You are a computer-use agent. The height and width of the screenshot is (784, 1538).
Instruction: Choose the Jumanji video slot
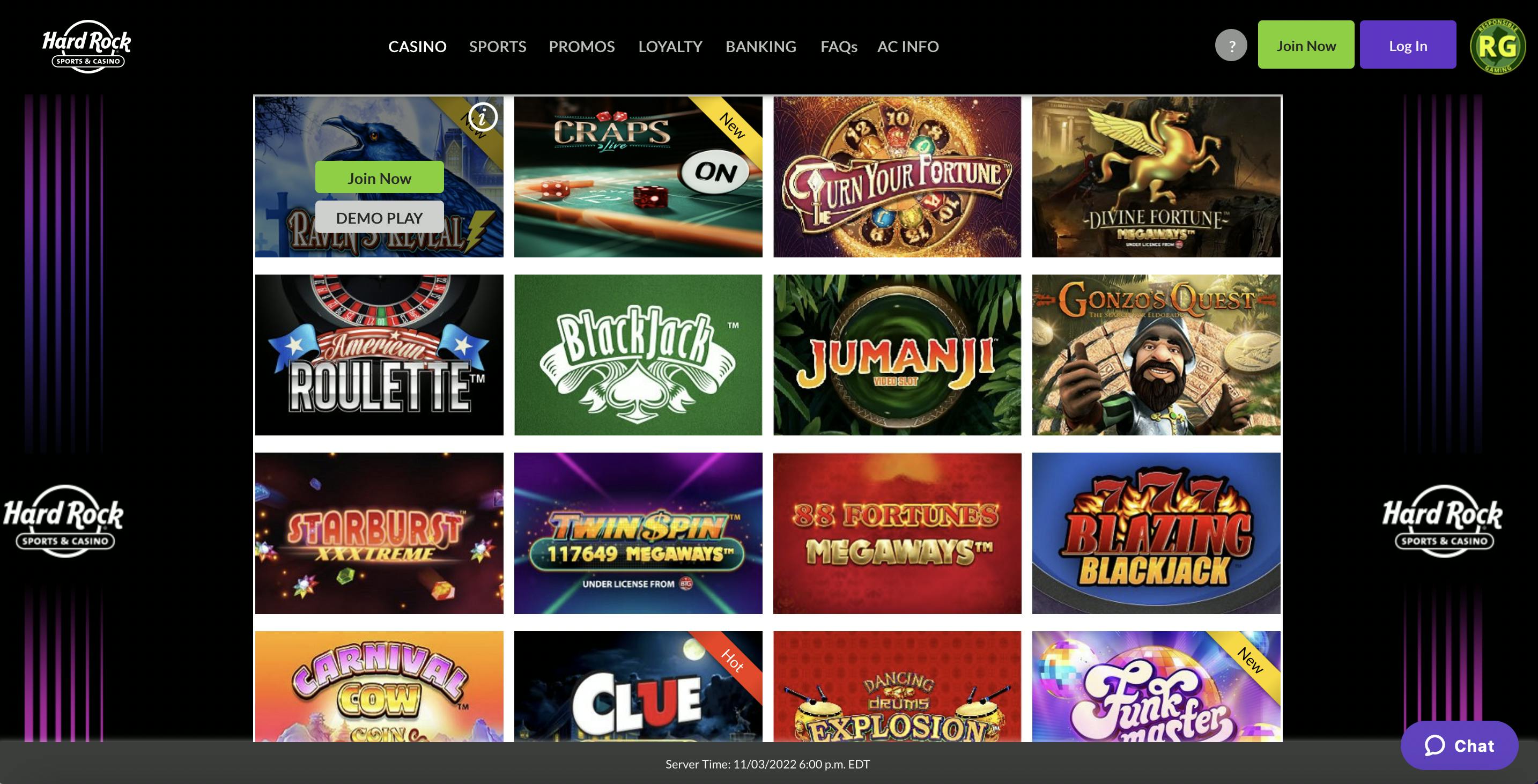897,354
